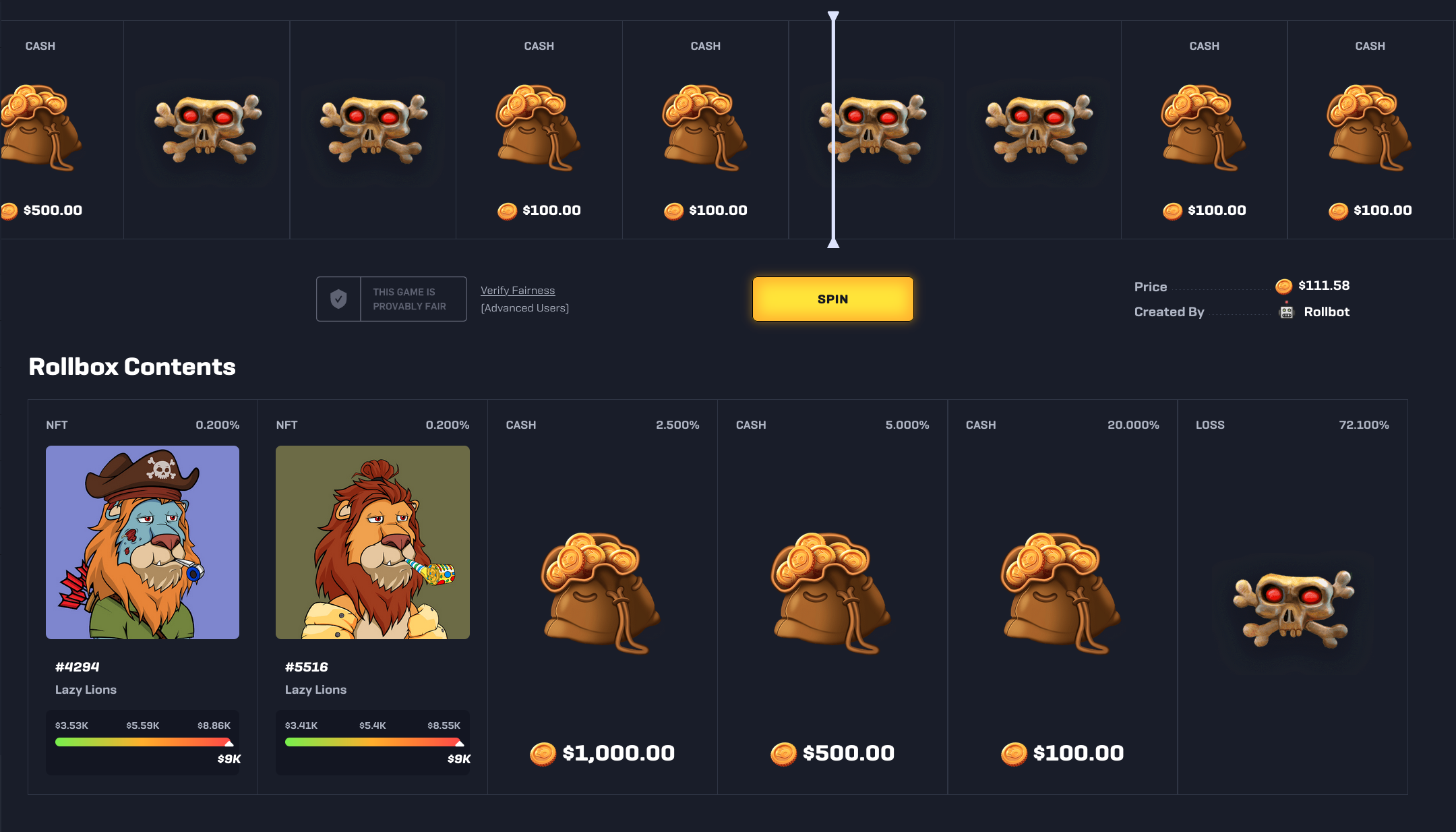Click the coin icon next to $111.58
Screen dimensions: 1456x832
1284,286
